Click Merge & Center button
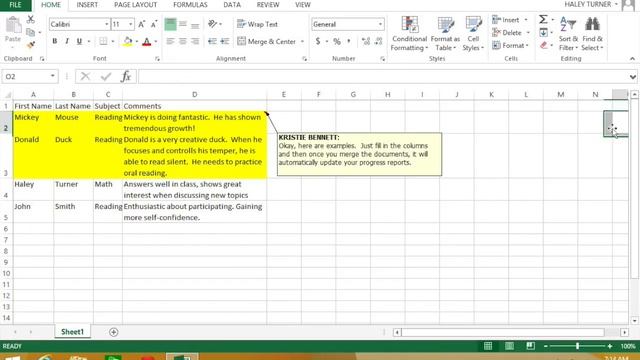640x360 pixels. pyautogui.click(x=267, y=41)
